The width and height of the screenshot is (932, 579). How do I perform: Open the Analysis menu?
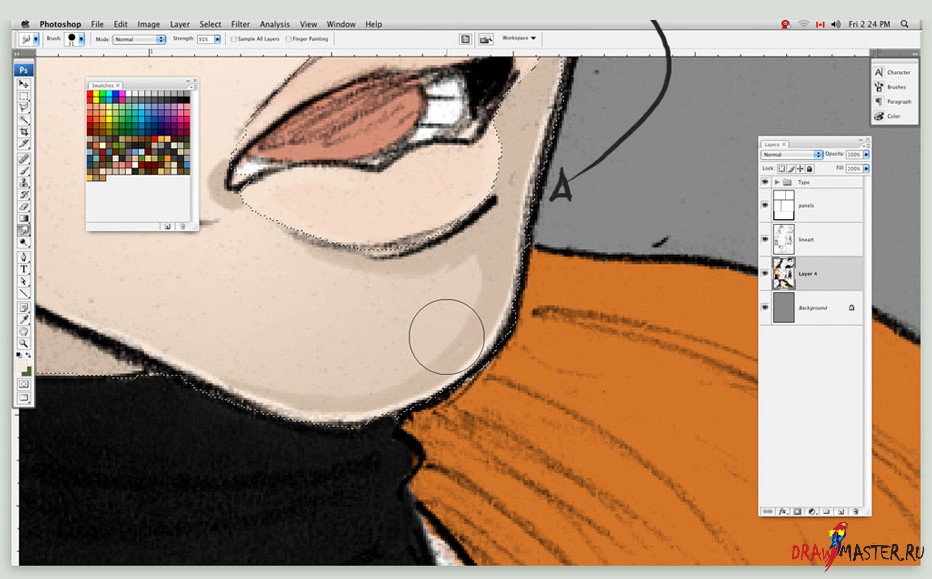[x=275, y=24]
